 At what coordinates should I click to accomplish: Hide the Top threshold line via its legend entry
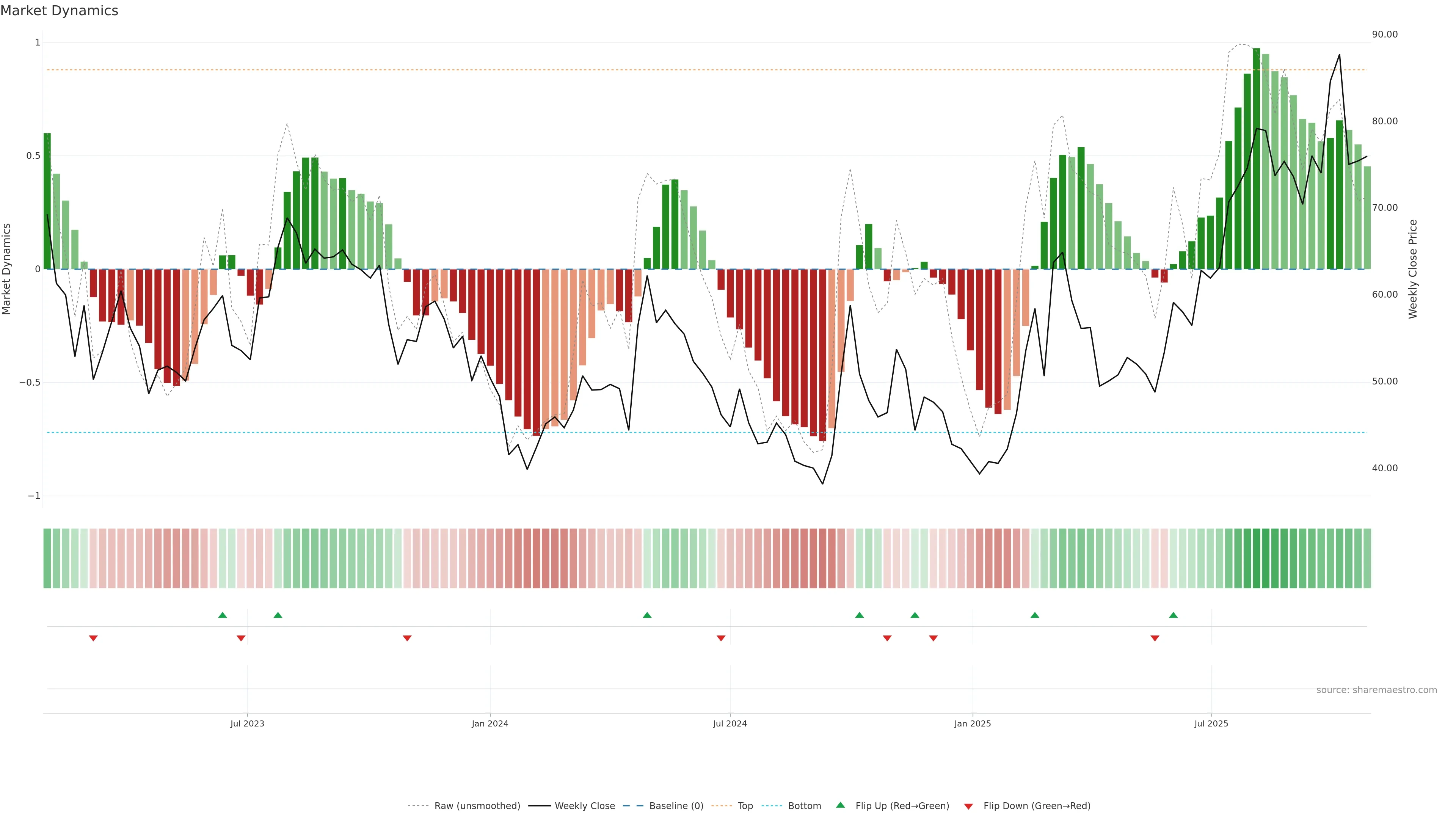[x=745, y=806]
